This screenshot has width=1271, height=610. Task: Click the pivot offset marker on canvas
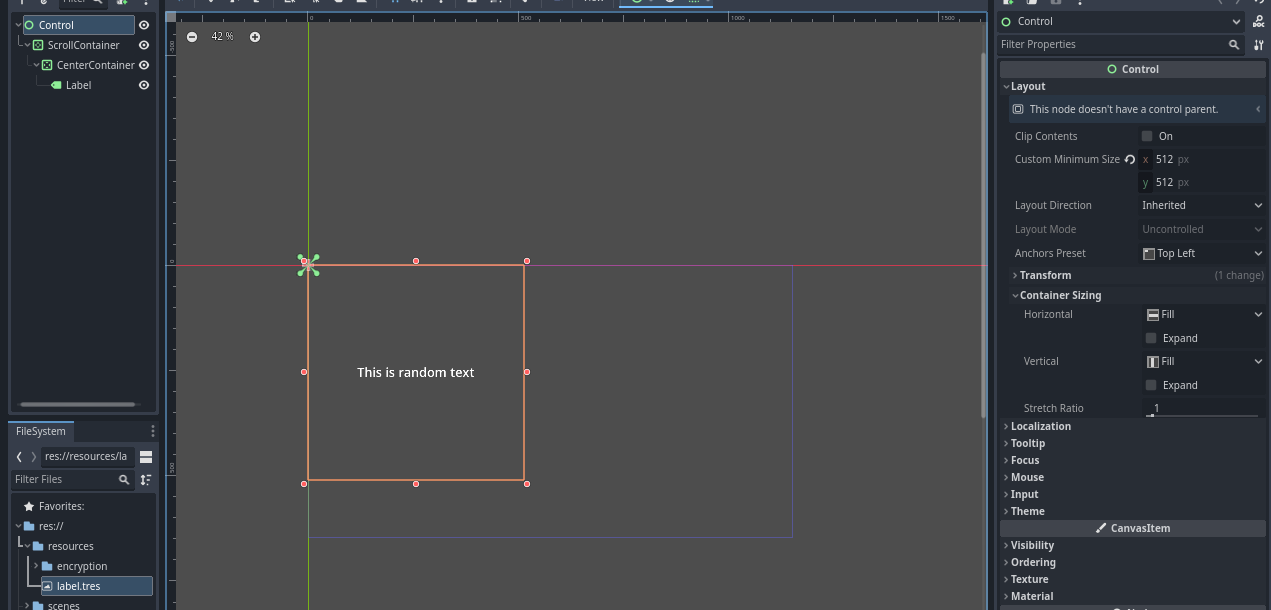click(308, 265)
